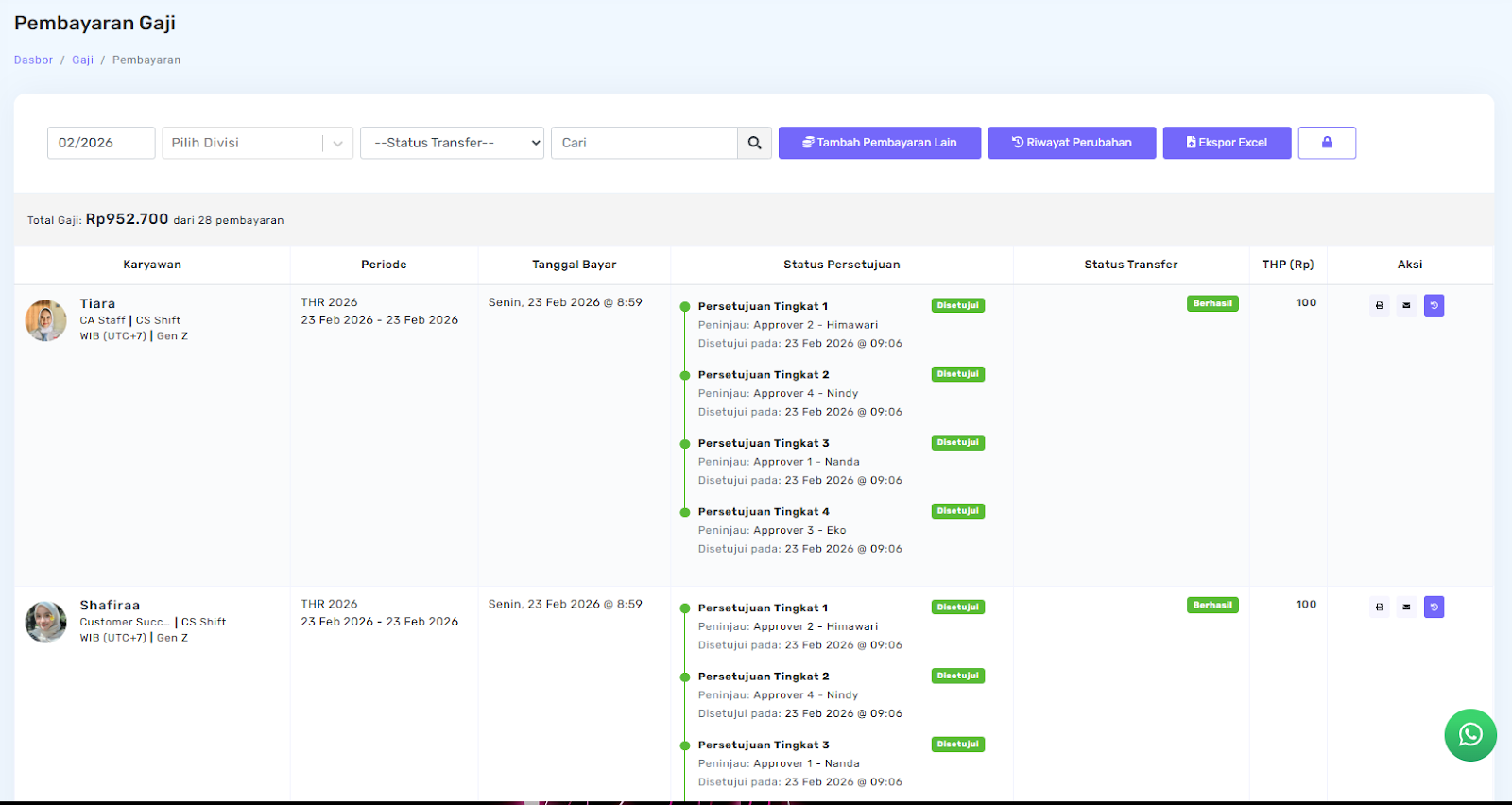Open the Pilih Divisi dropdown

click(x=257, y=143)
